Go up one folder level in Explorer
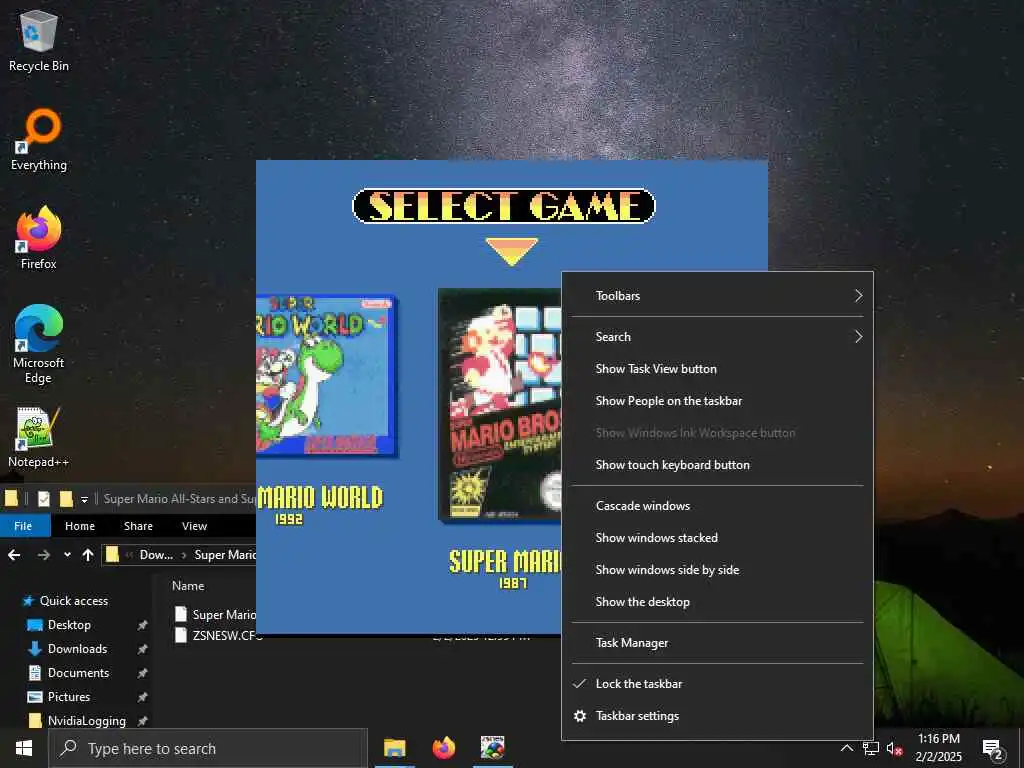This screenshot has height=768, width=1024. click(x=88, y=555)
